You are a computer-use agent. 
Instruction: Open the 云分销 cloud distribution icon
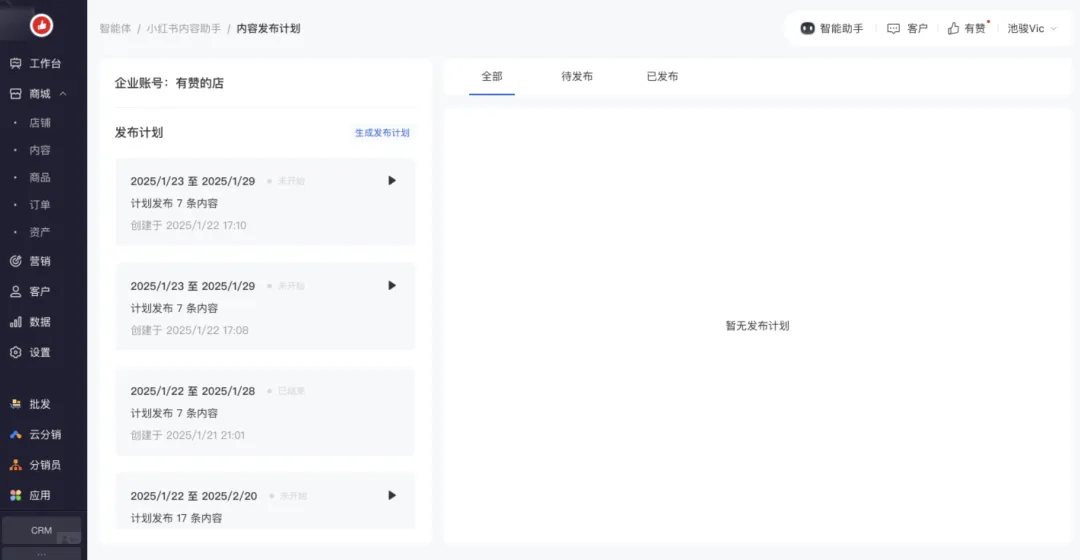coord(16,435)
